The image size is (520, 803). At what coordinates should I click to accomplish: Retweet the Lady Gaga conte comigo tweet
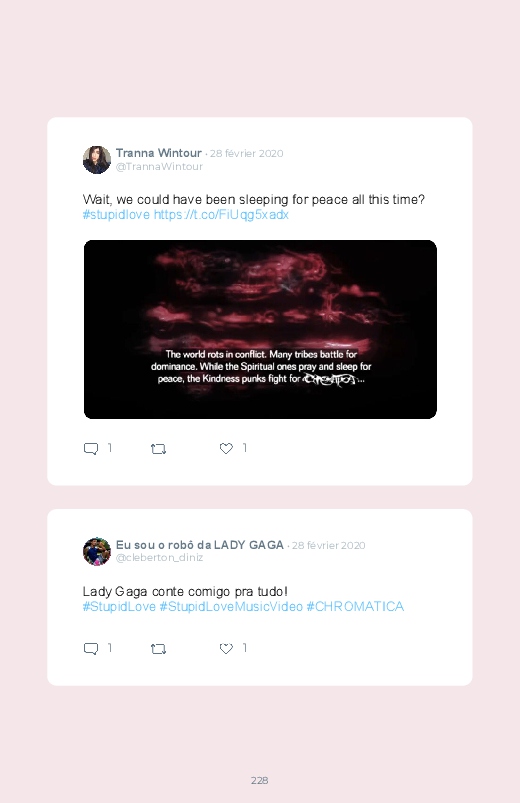(x=158, y=649)
